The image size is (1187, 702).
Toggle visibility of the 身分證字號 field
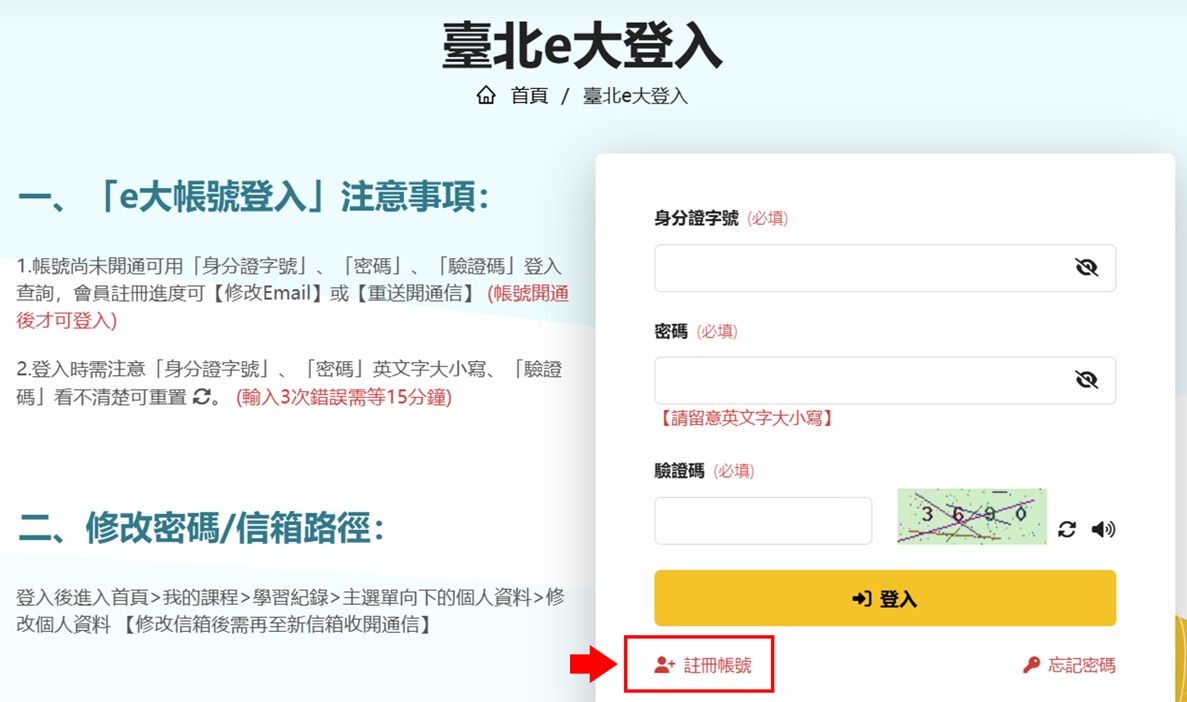click(1086, 268)
